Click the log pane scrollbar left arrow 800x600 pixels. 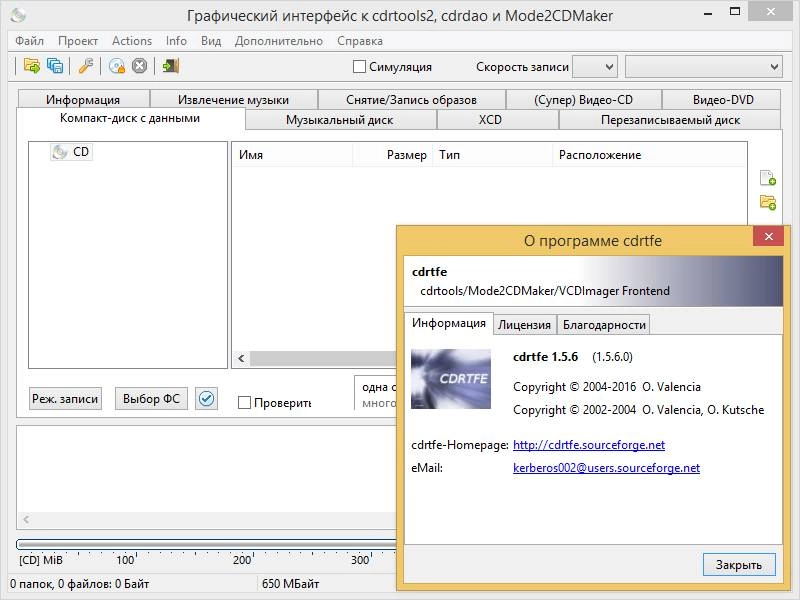coord(26,520)
